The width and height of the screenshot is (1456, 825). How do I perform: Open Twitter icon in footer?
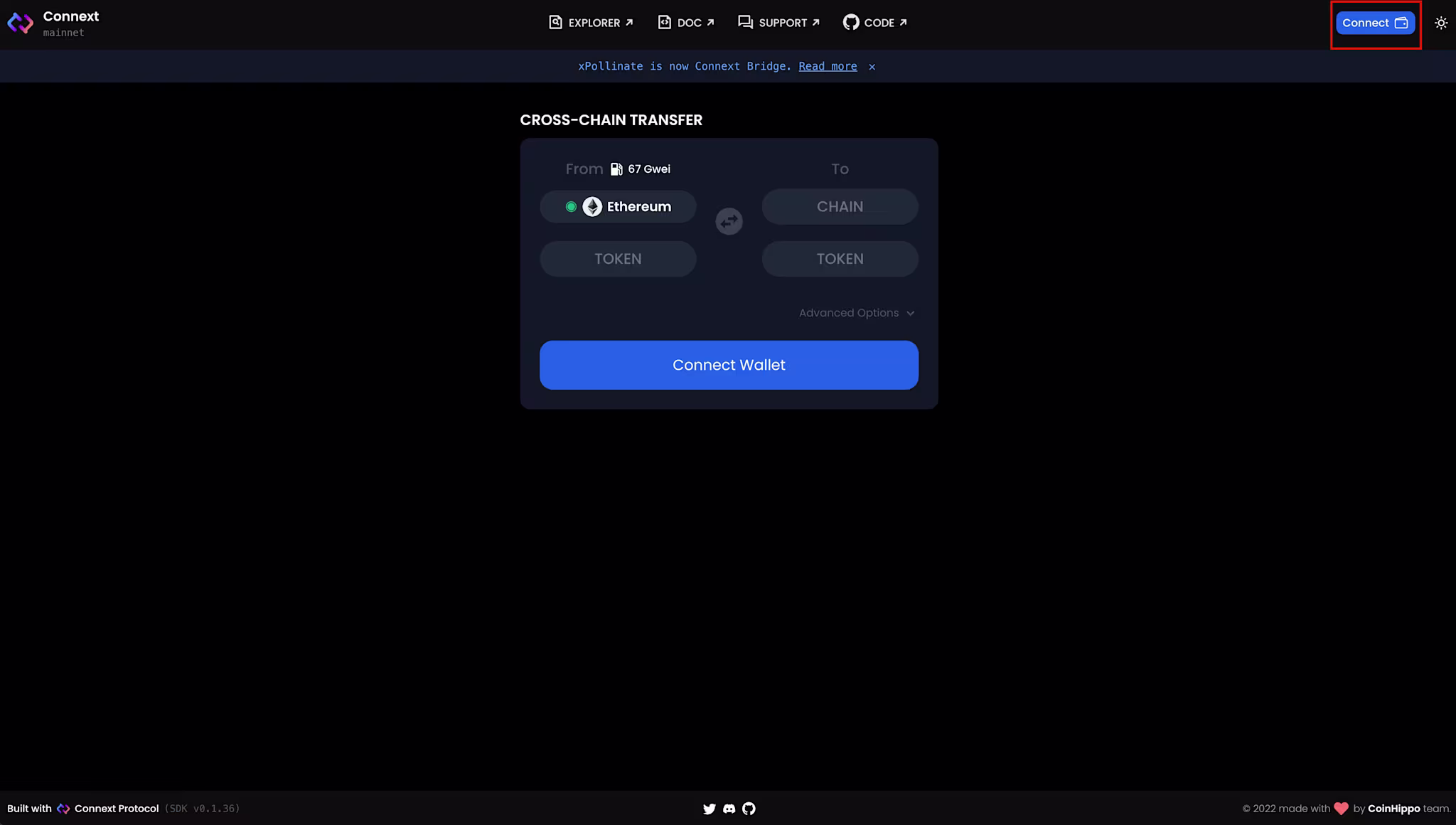(x=709, y=809)
